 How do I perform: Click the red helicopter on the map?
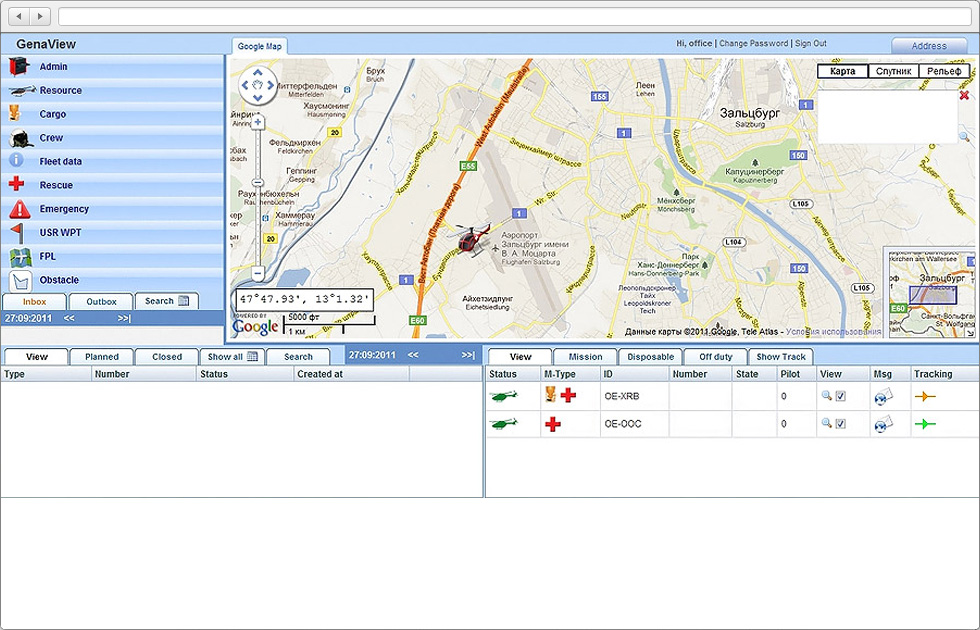click(472, 239)
